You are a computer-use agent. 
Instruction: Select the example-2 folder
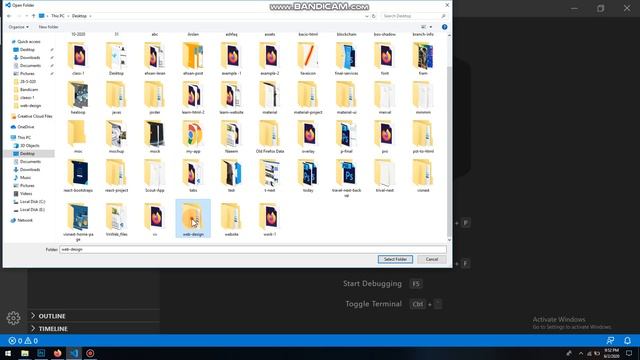[270, 59]
